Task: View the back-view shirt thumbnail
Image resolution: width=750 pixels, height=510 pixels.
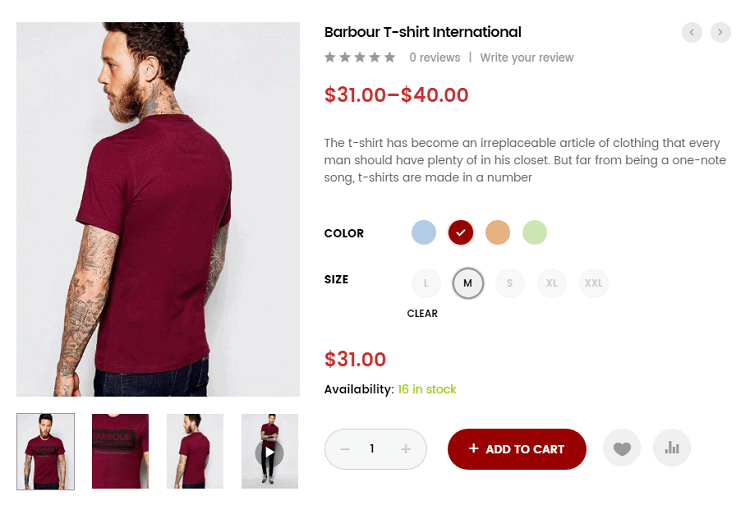Action: pyautogui.click(x=195, y=452)
